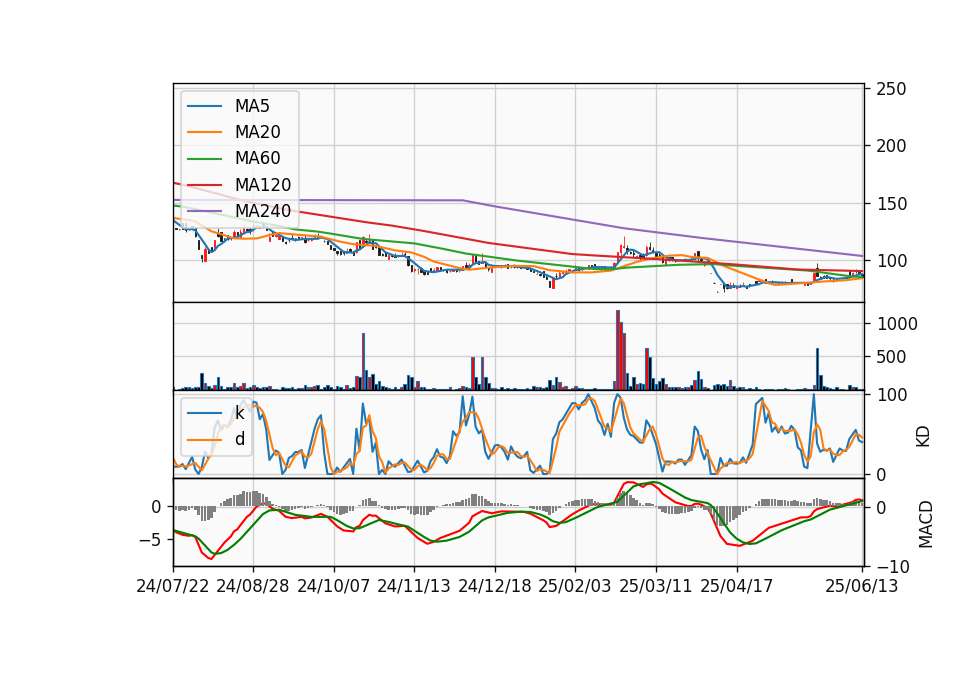Click the d legend label in KD panel
The width and height of the screenshot is (960, 690).
239,439
